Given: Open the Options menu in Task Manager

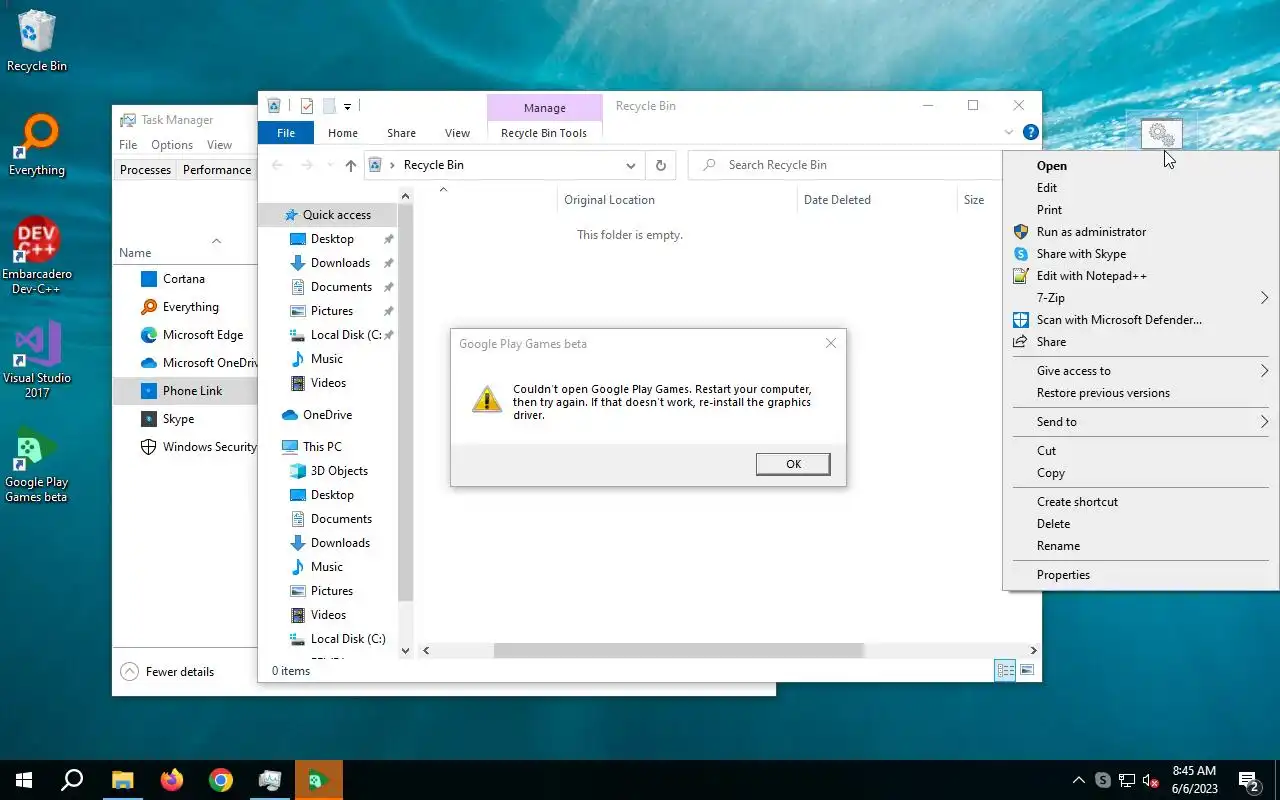Looking at the screenshot, I should [172, 145].
